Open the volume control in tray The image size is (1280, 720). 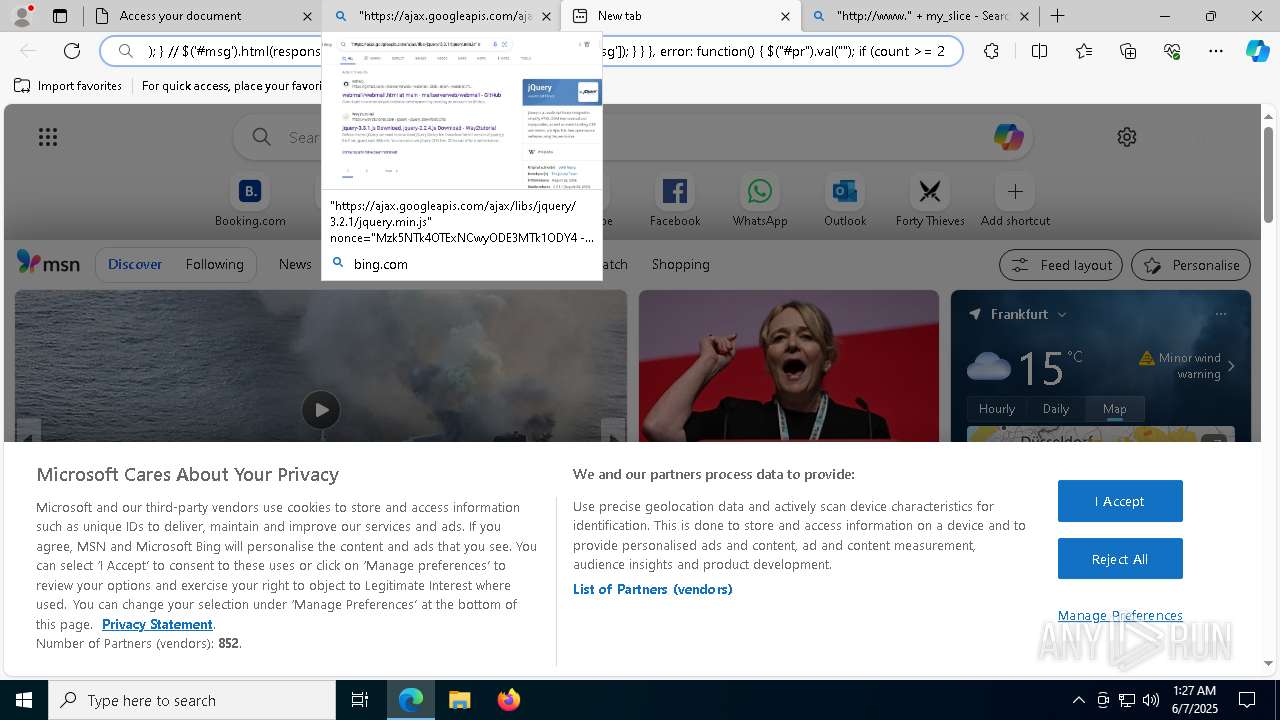click(x=1151, y=700)
